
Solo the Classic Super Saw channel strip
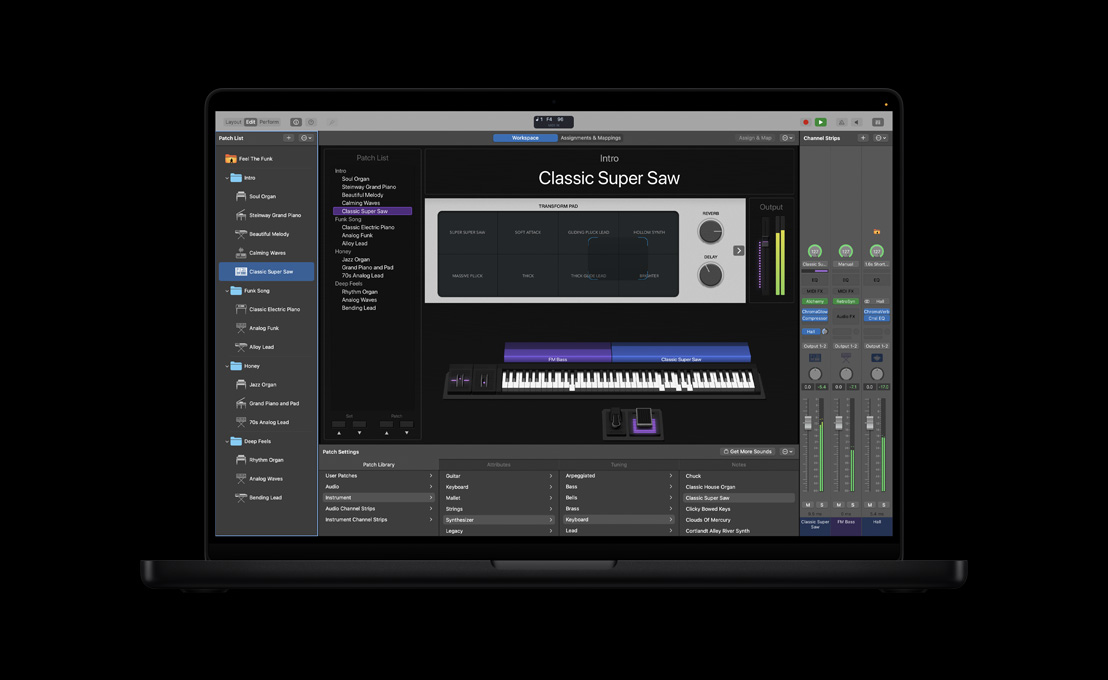coord(821,505)
